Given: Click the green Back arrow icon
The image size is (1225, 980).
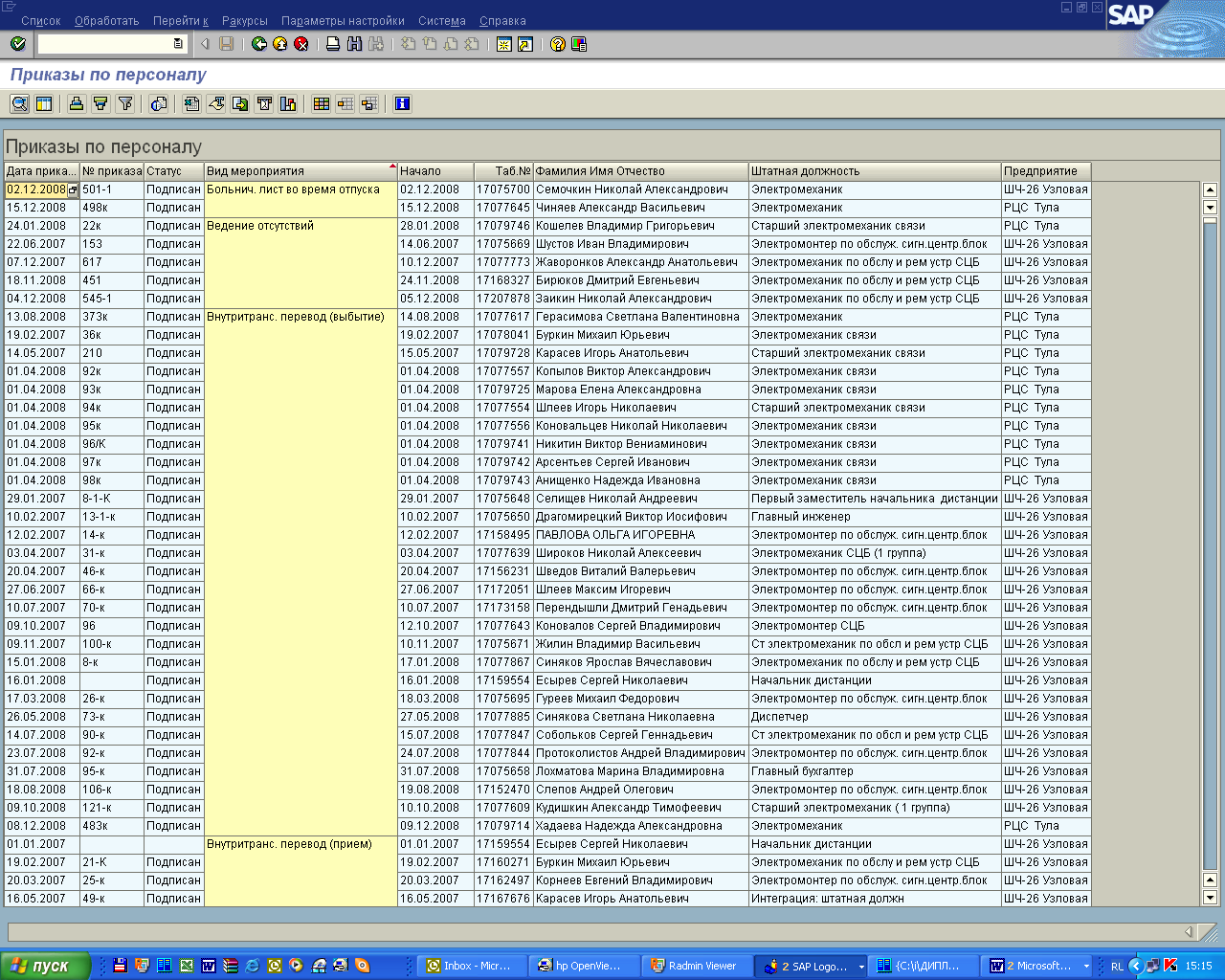Looking at the screenshot, I should (258, 44).
